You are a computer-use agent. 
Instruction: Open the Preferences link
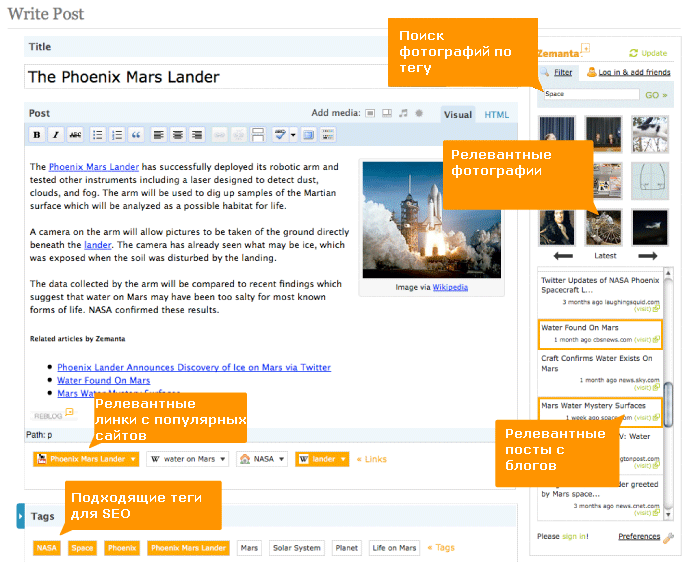pos(639,536)
